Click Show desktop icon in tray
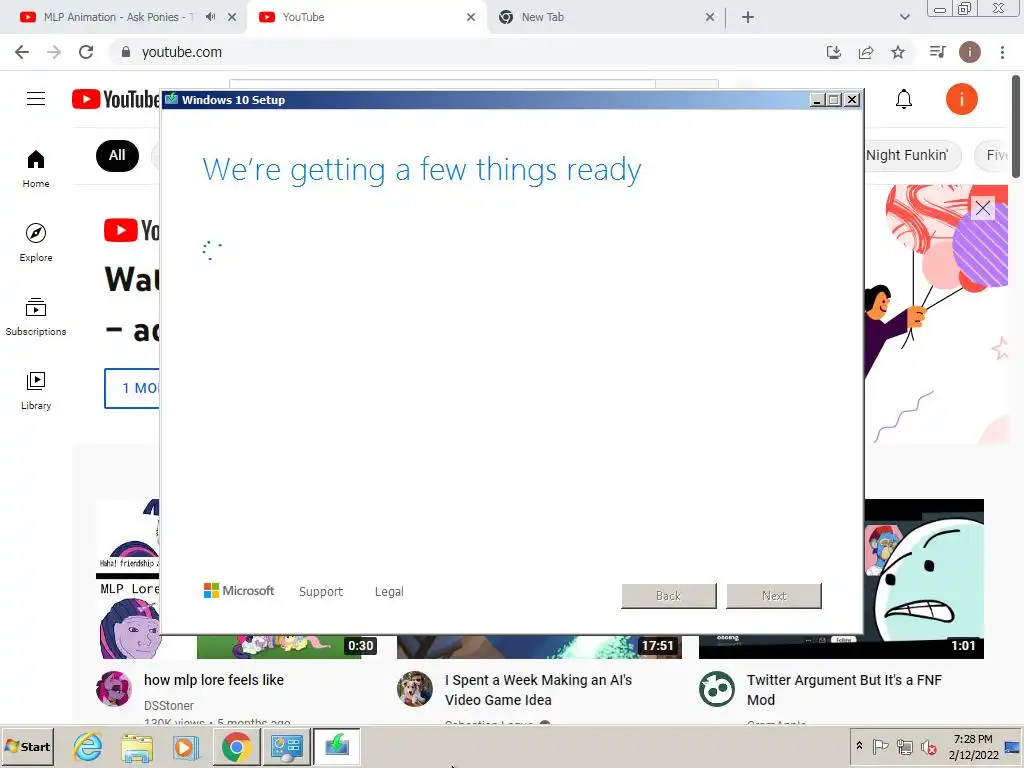 (x=1013, y=747)
